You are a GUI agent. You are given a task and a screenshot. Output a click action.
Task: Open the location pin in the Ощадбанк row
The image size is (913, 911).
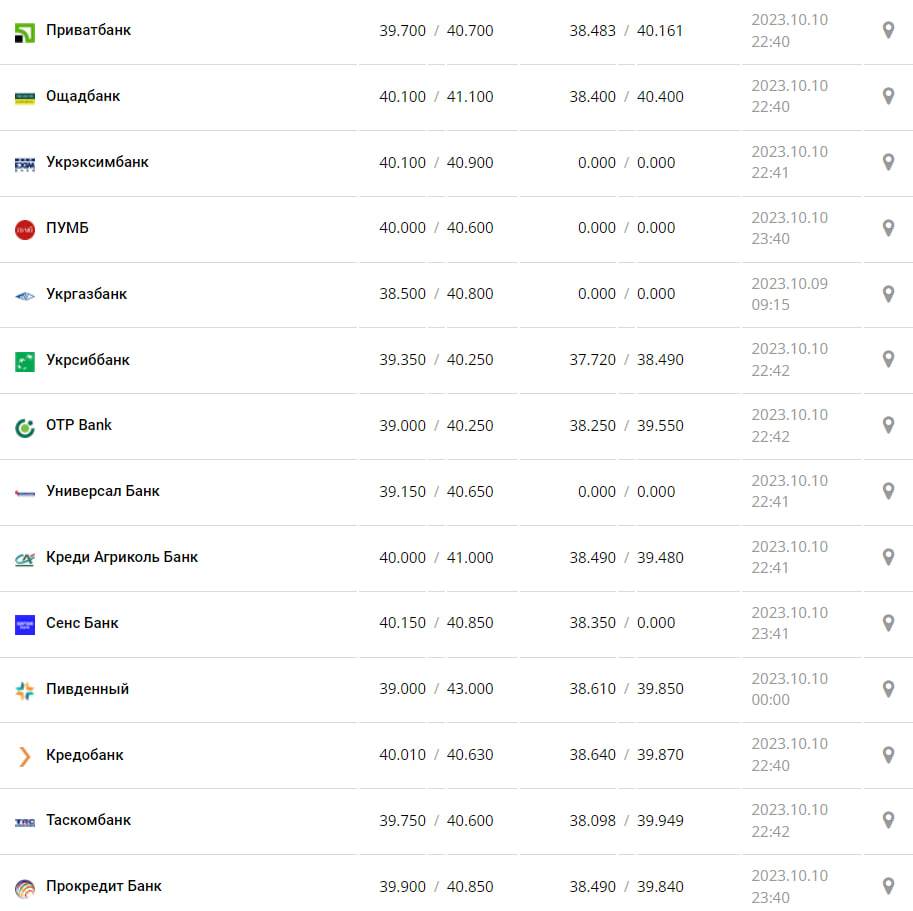(887, 97)
